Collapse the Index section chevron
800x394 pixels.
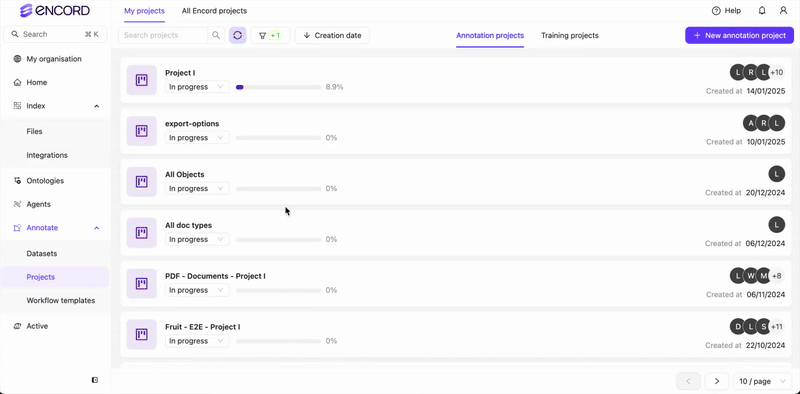pos(97,106)
